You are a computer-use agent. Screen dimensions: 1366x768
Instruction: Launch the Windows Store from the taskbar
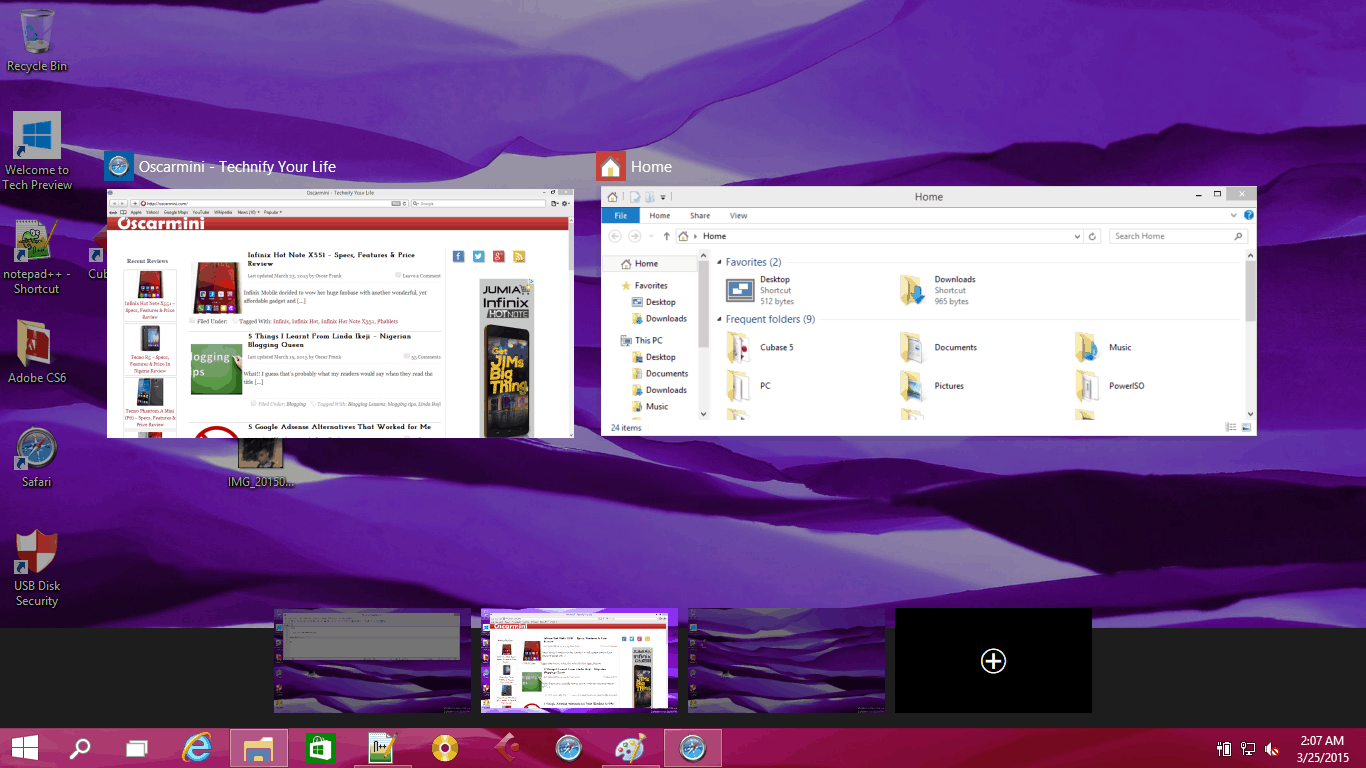(x=320, y=748)
